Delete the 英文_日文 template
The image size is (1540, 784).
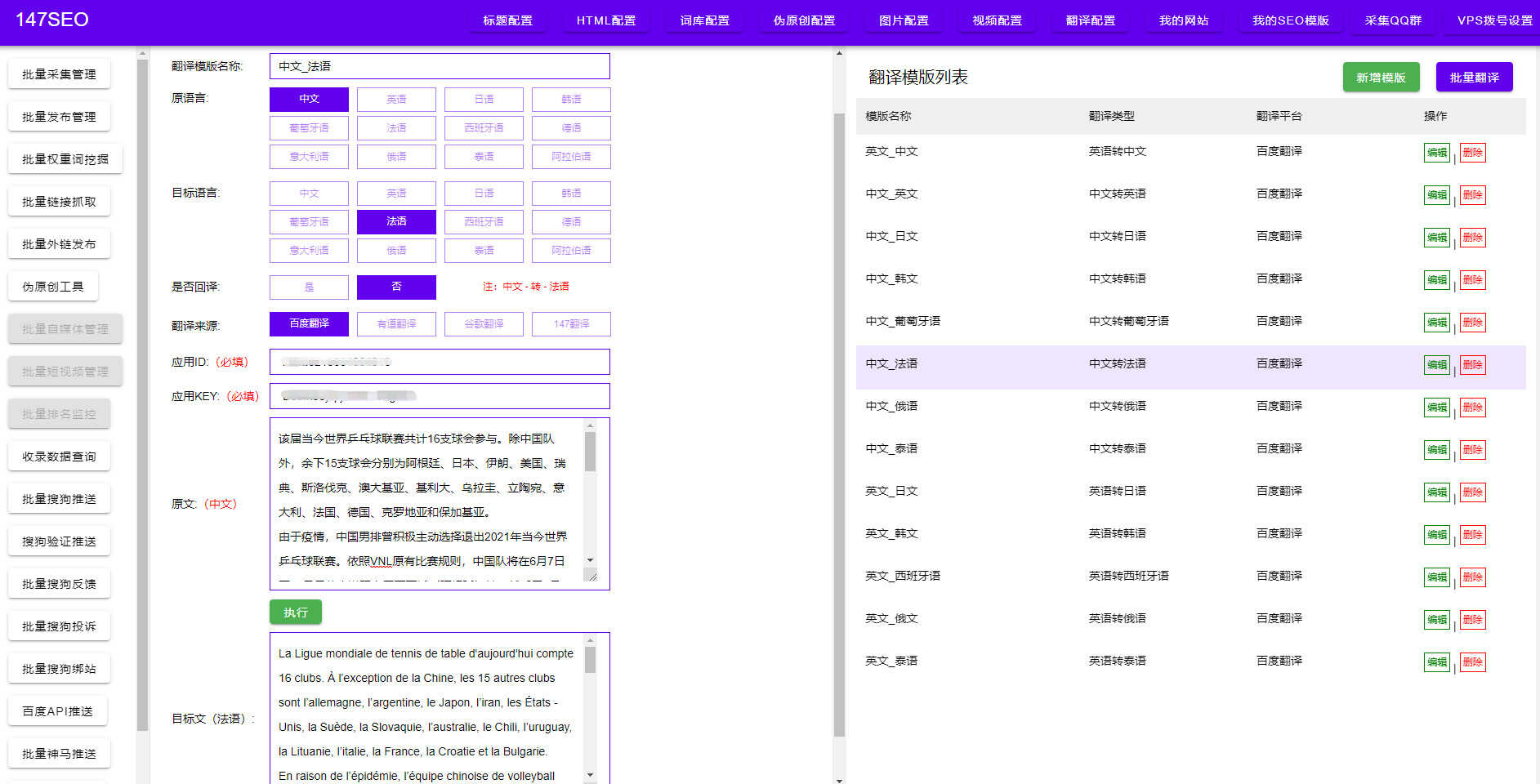coord(1472,492)
